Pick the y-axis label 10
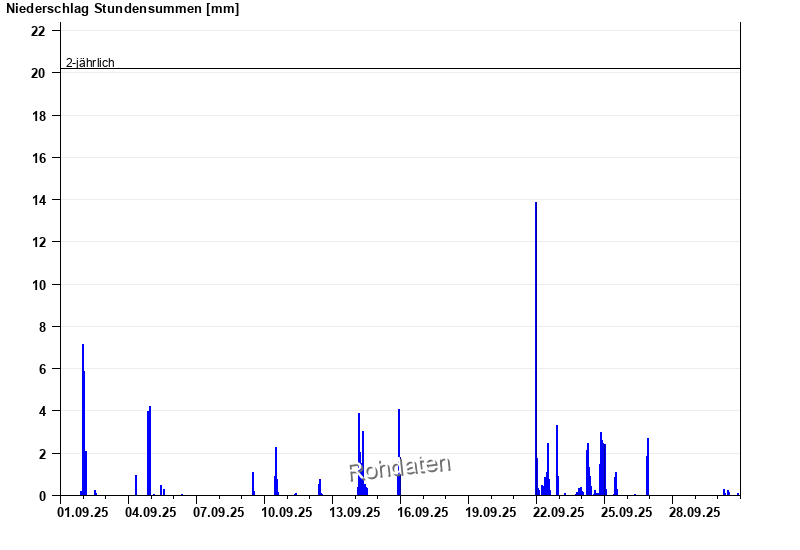Screen dimensions: 800x550 [38, 285]
